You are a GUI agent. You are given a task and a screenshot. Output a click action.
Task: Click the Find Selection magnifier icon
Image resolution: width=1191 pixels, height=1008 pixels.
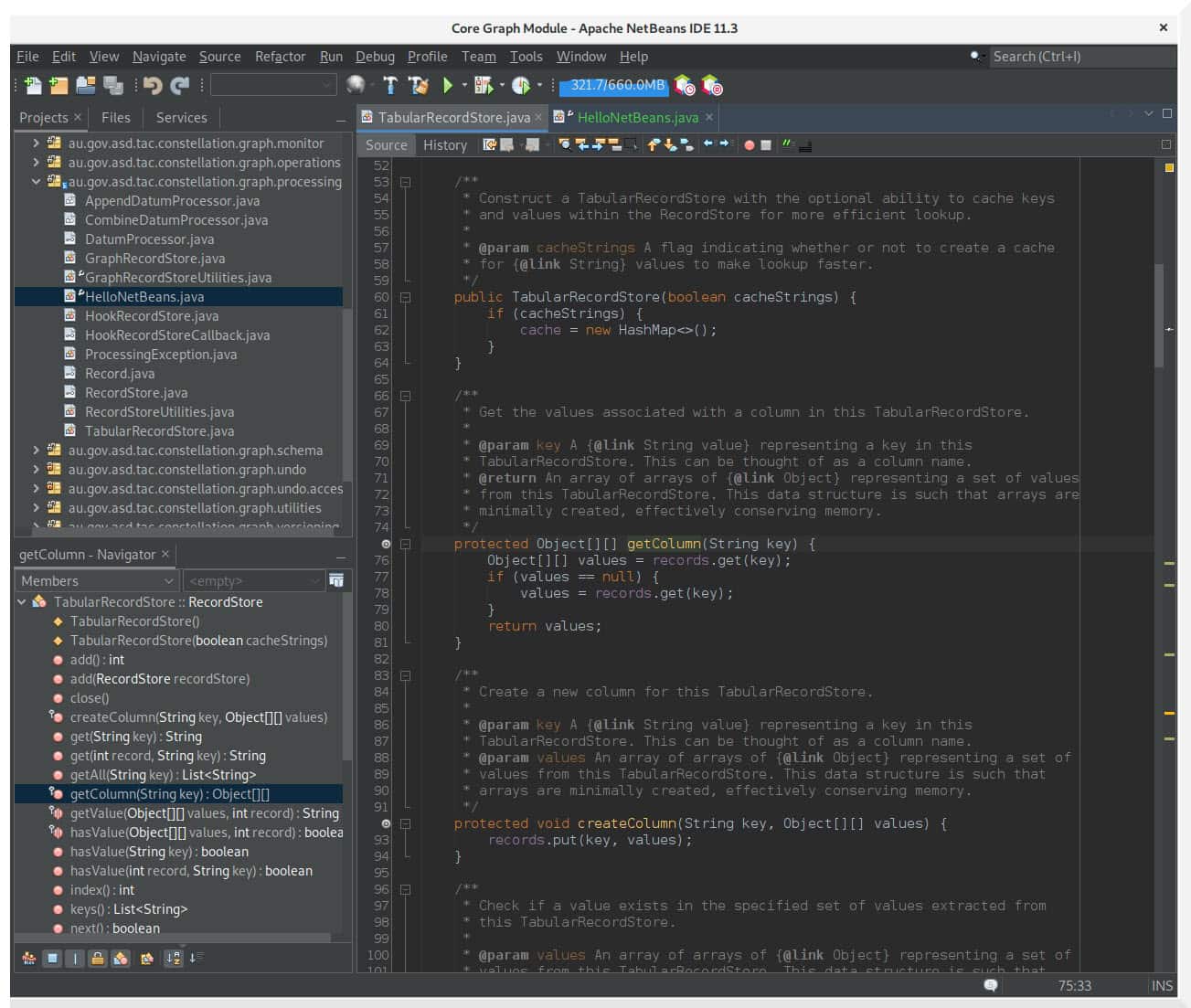[x=565, y=144]
